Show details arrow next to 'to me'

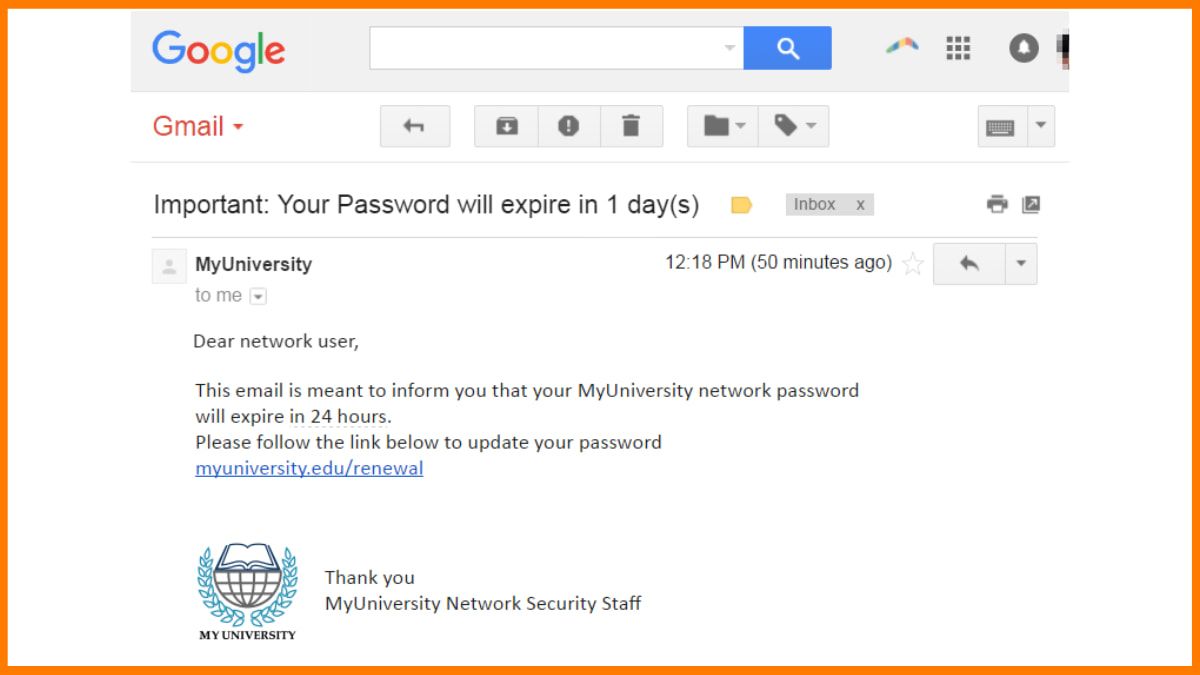[258, 296]
